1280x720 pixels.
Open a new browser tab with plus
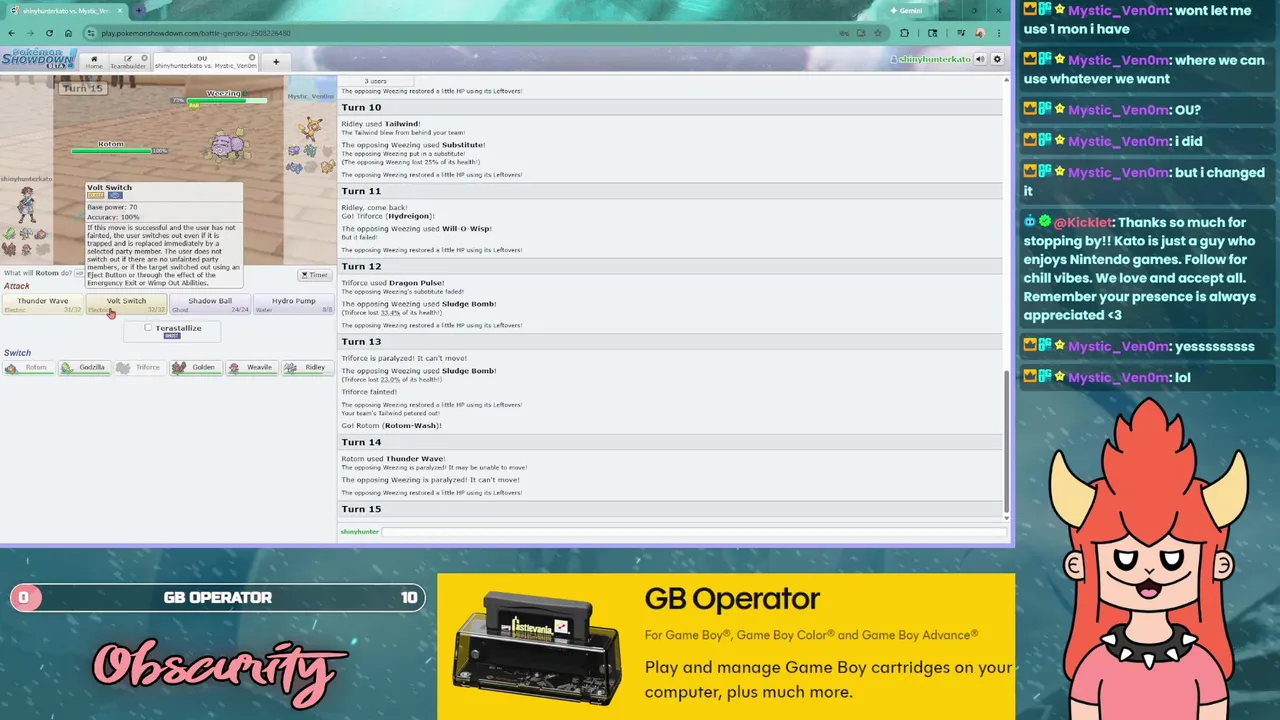(138, 10)
